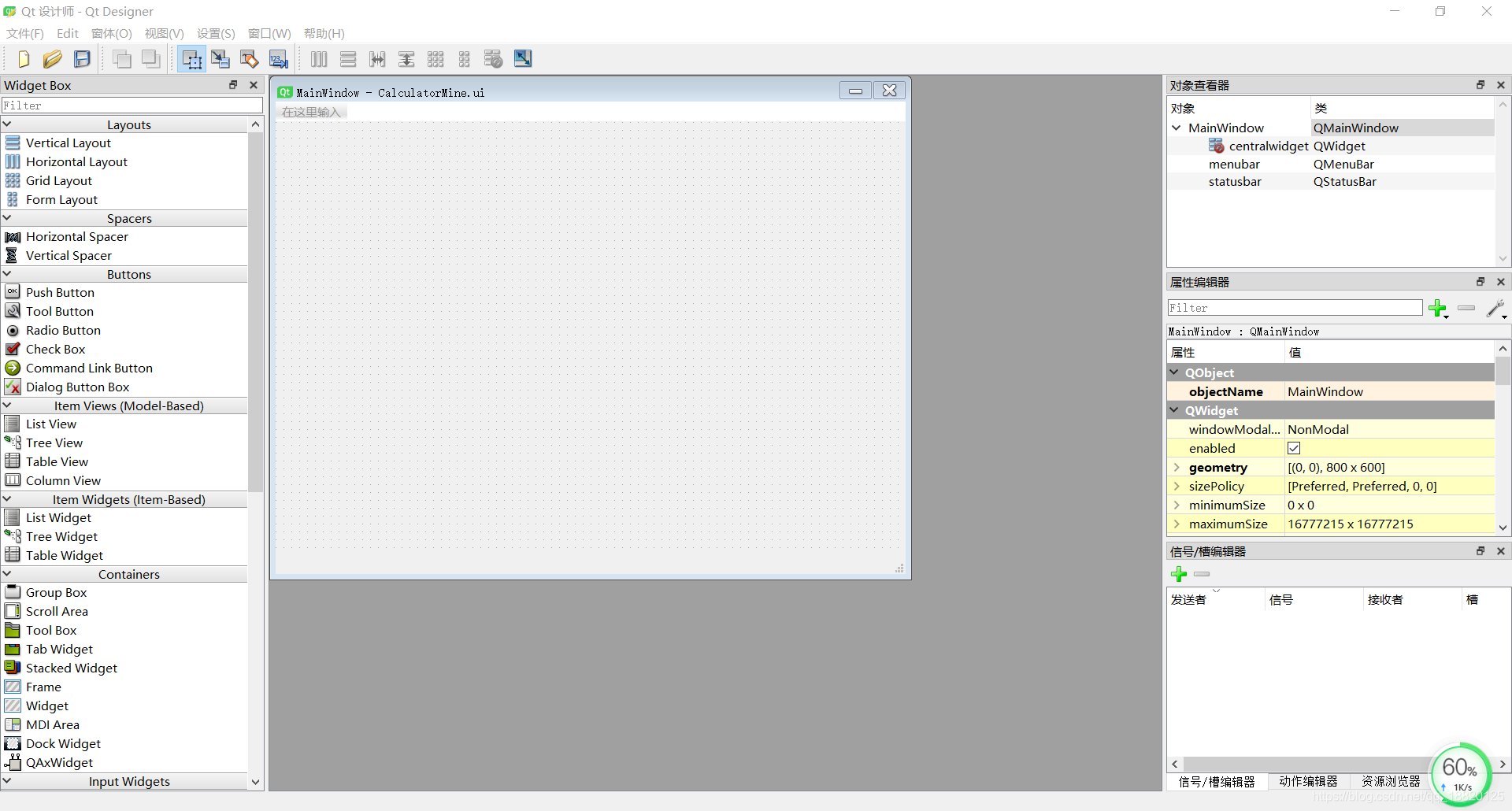Focus the Widget Box Filter field
Image resolution: width=1512 pixels, height=811 pixels.
[132, 105]
